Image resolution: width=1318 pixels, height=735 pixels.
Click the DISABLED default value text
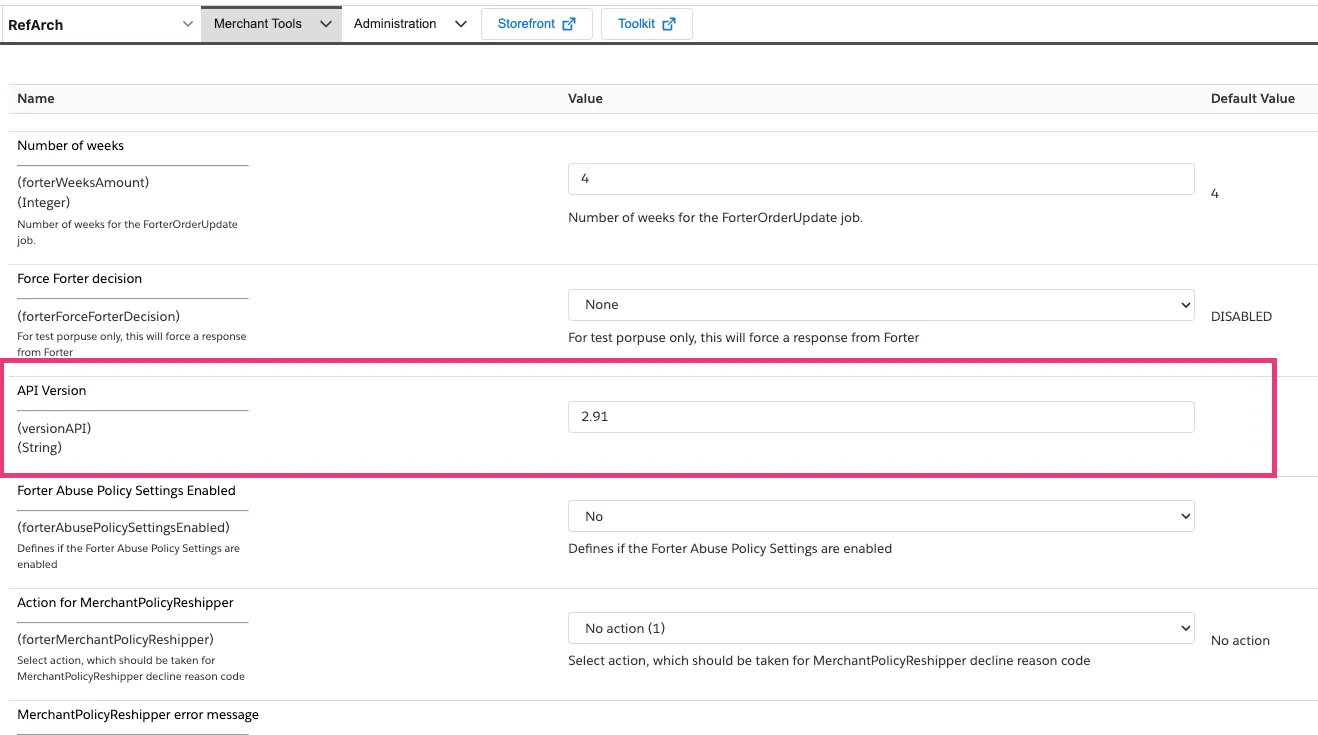click(1241, 316)
